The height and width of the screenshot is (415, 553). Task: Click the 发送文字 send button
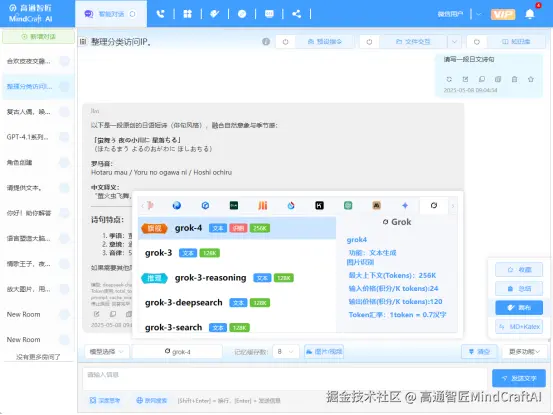click(x=519, y=378)
